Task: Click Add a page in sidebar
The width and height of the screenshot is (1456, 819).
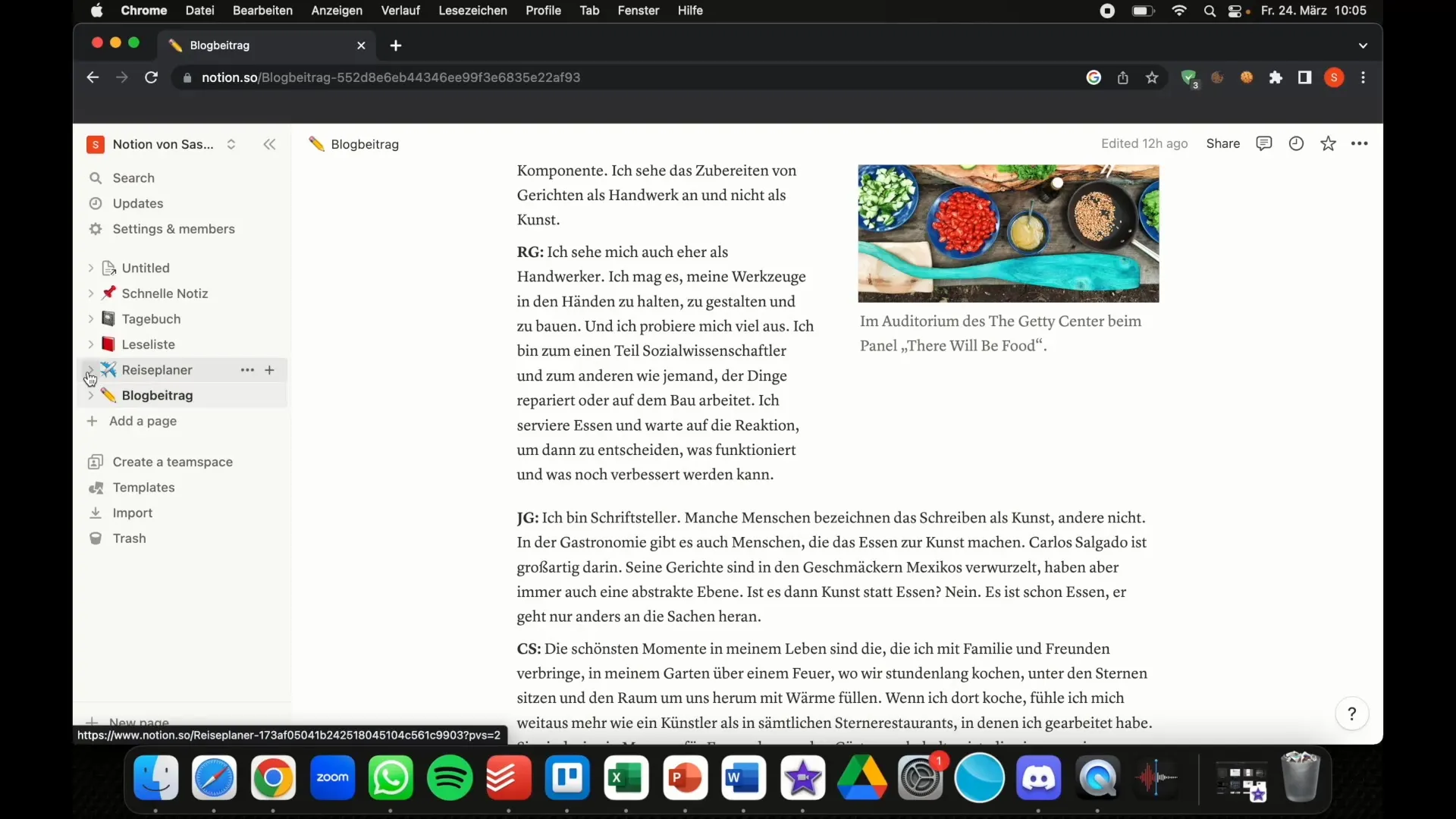Action: [142, 420]
